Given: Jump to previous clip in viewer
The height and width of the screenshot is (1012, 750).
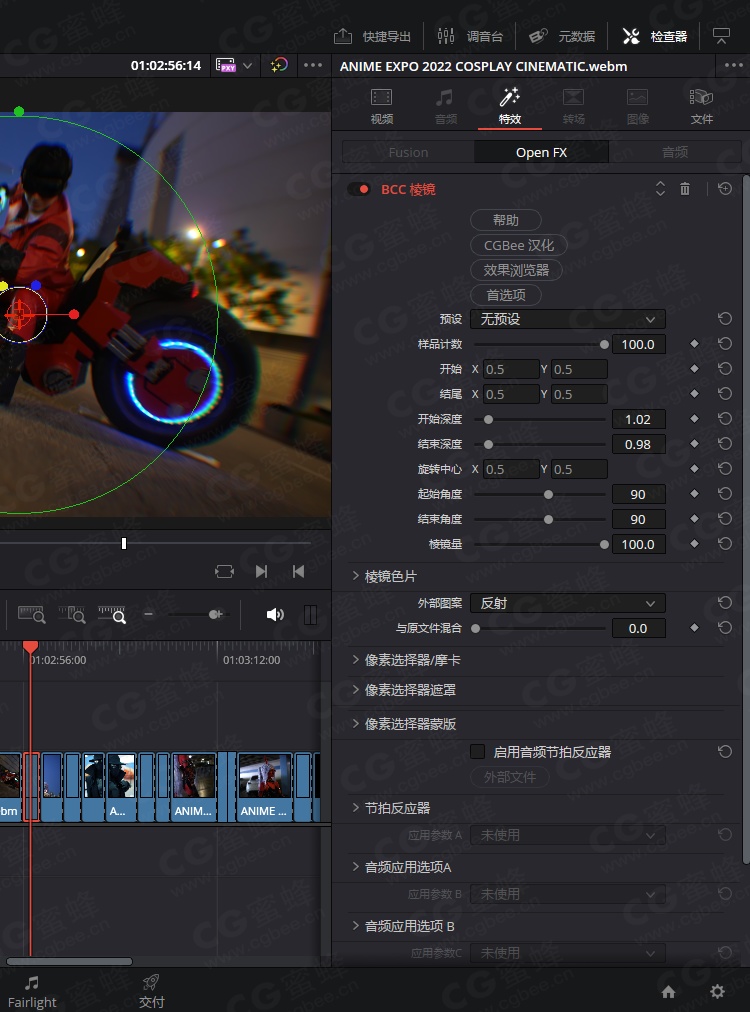Looking at the screenshot, I should click(x=298, y=572).
